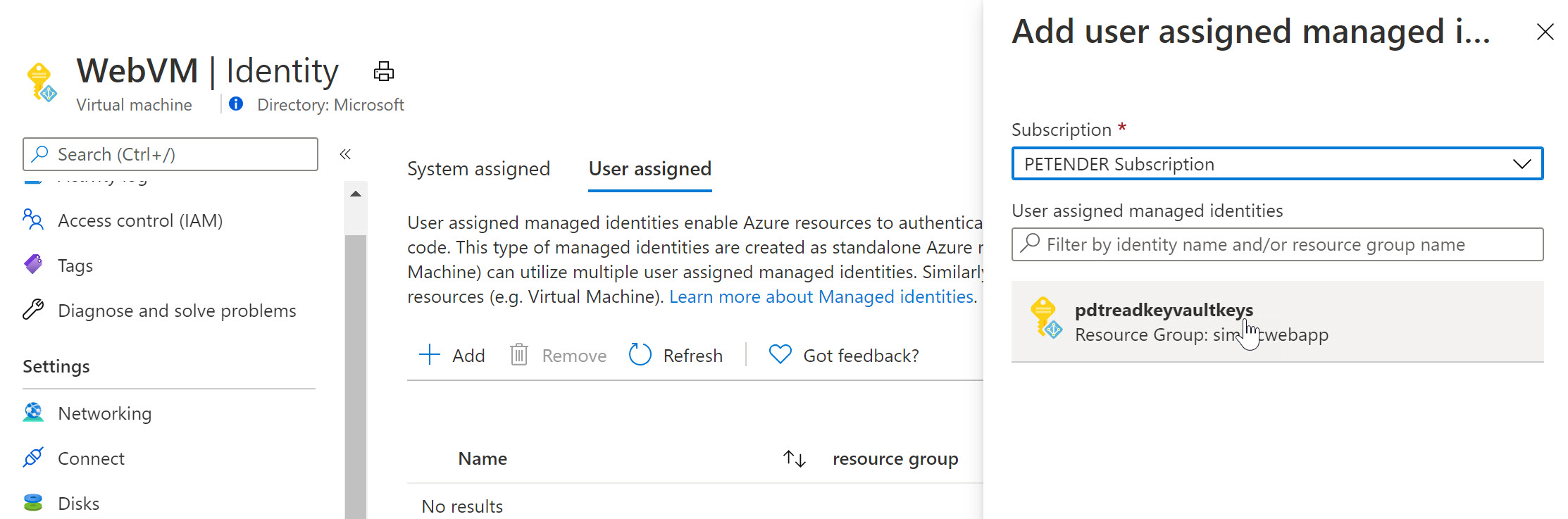Open Tags in the sidebar
Screen dimensions: 1568x519
[75, 265]
